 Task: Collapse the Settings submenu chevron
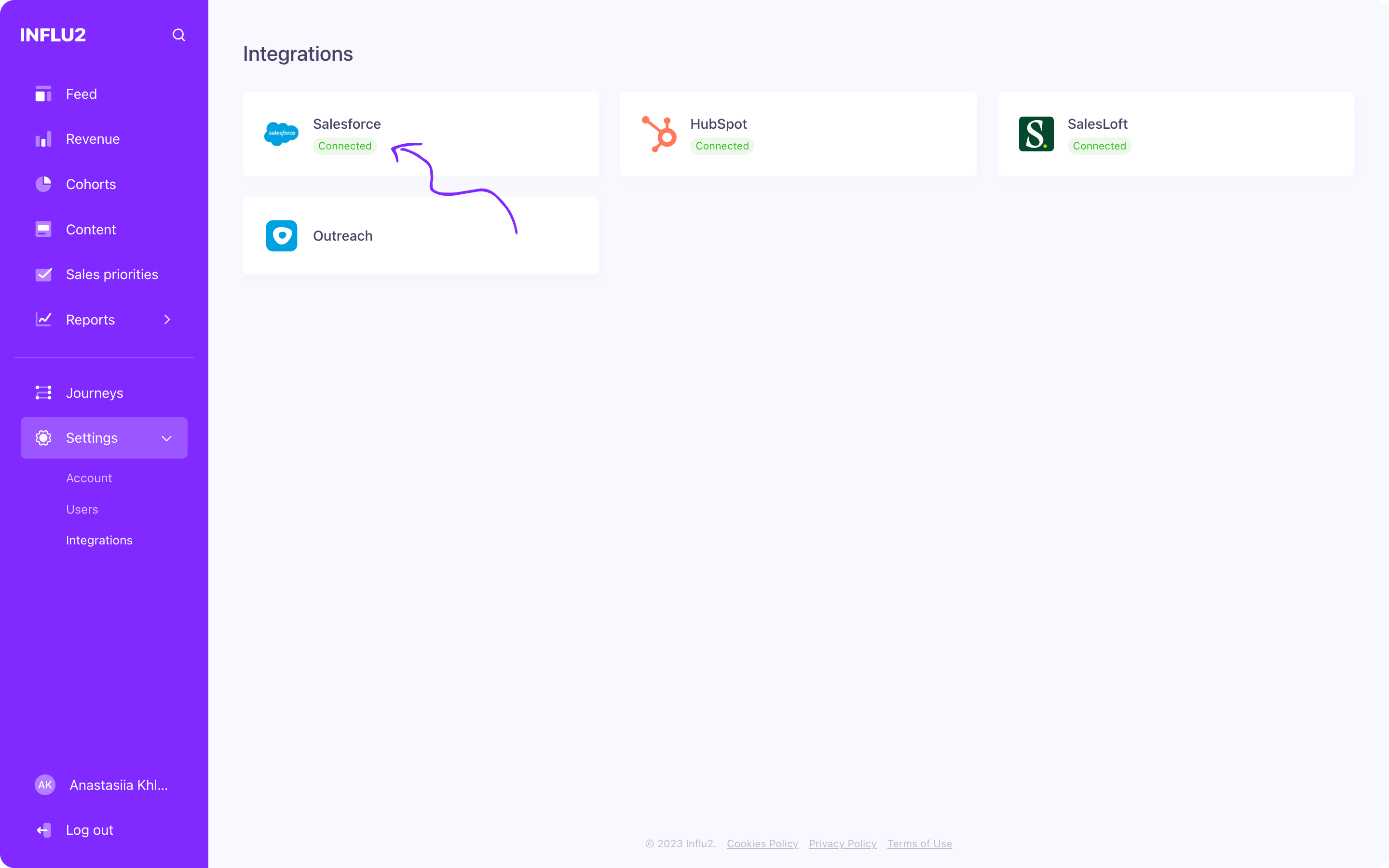(x=166, y=438)
